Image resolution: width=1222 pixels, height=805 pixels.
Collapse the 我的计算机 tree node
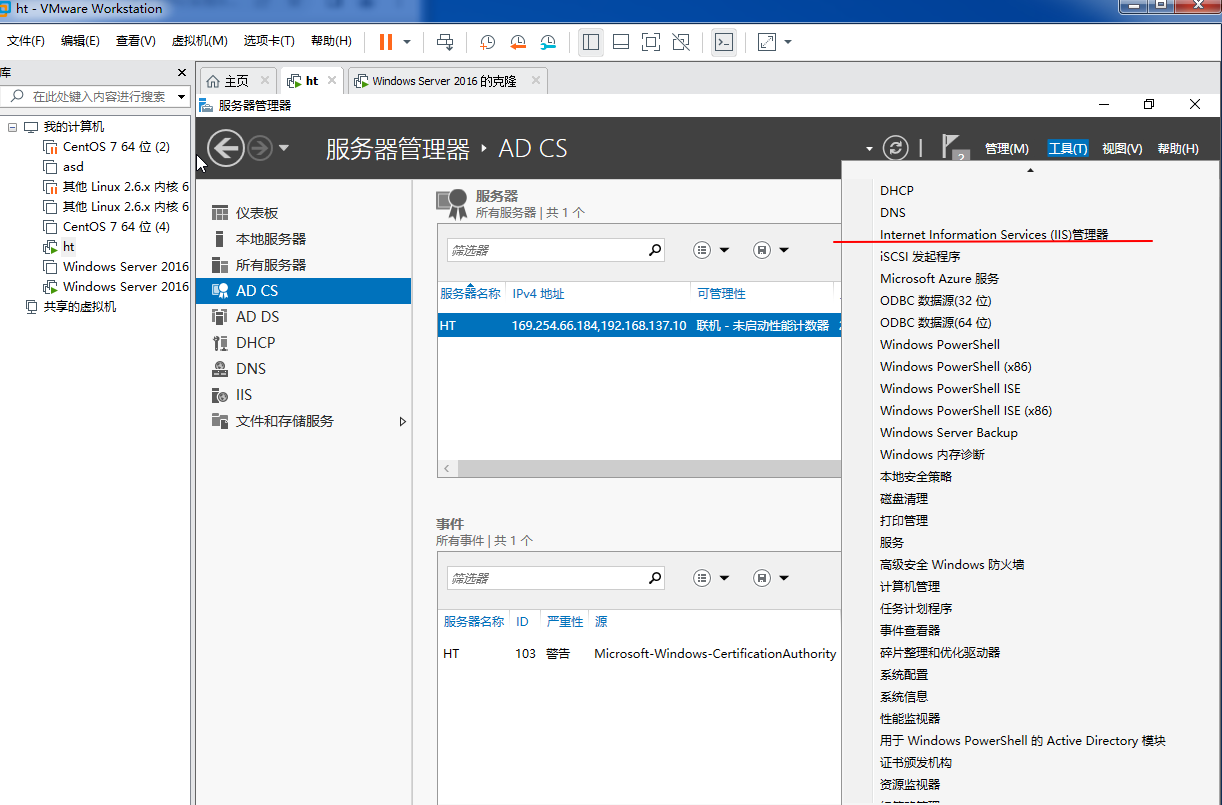click(12, 127)
